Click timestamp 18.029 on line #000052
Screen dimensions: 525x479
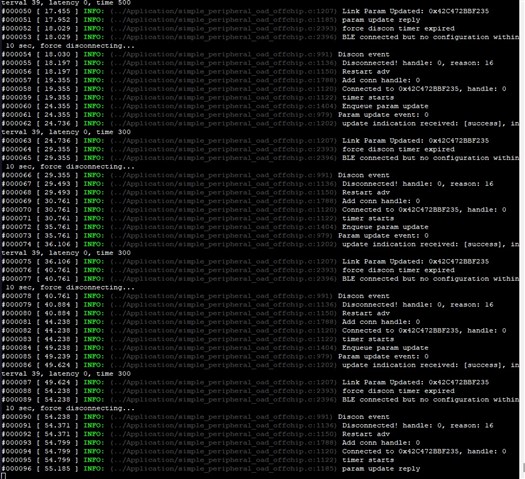click(57, 29)
